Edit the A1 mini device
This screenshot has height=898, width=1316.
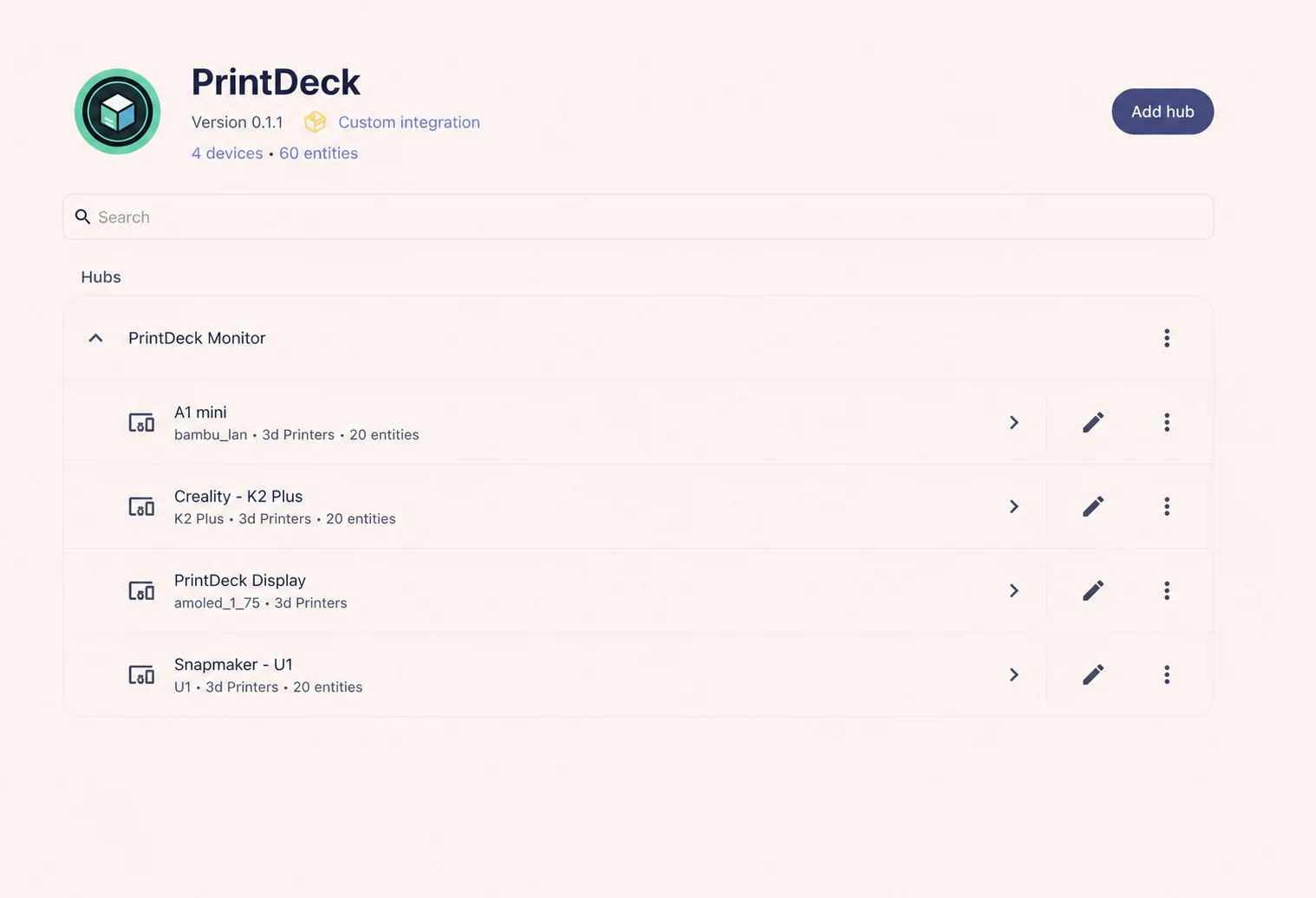[x=1093, y=422]
